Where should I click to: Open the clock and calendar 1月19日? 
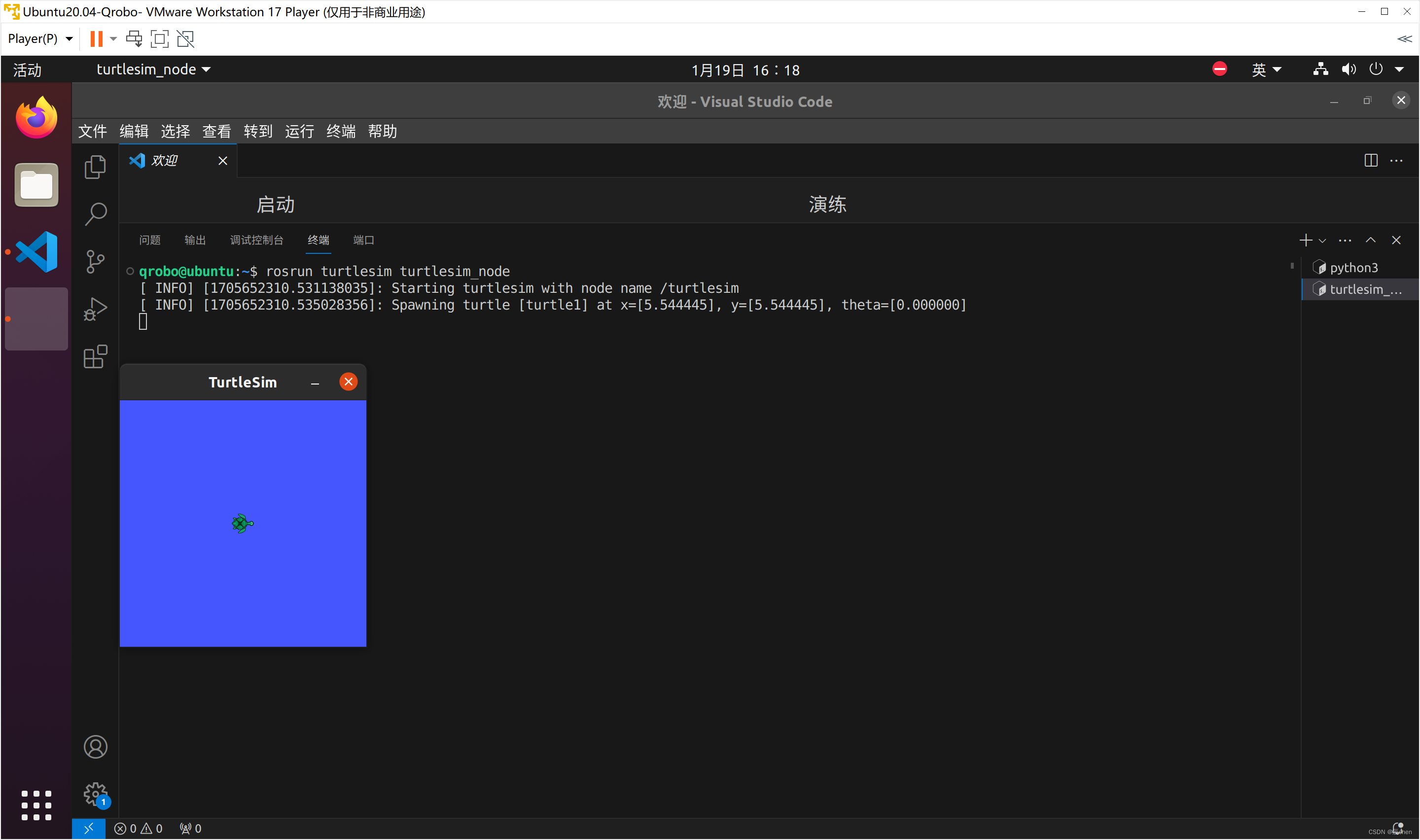pyautogui.click(x=745, y=70)
